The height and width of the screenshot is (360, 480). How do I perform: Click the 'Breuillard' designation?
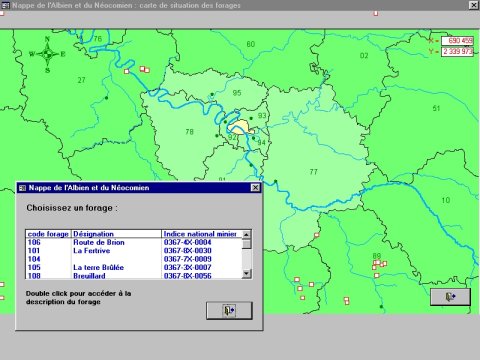point(89,276)
